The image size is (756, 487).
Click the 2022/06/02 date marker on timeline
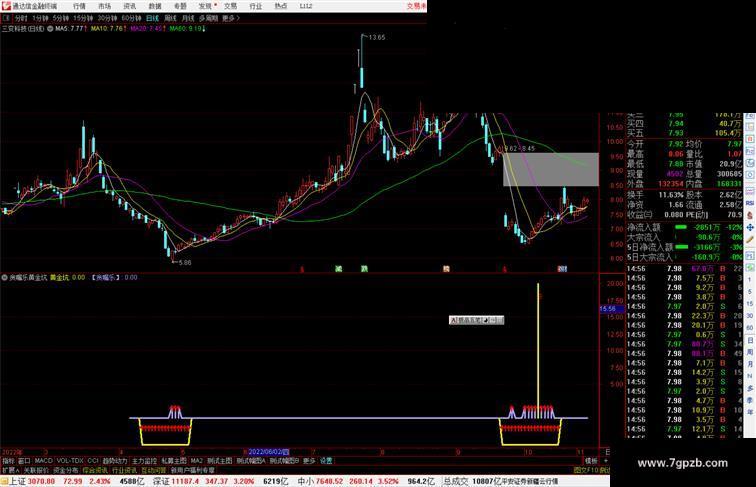click(x=267, y=452)
